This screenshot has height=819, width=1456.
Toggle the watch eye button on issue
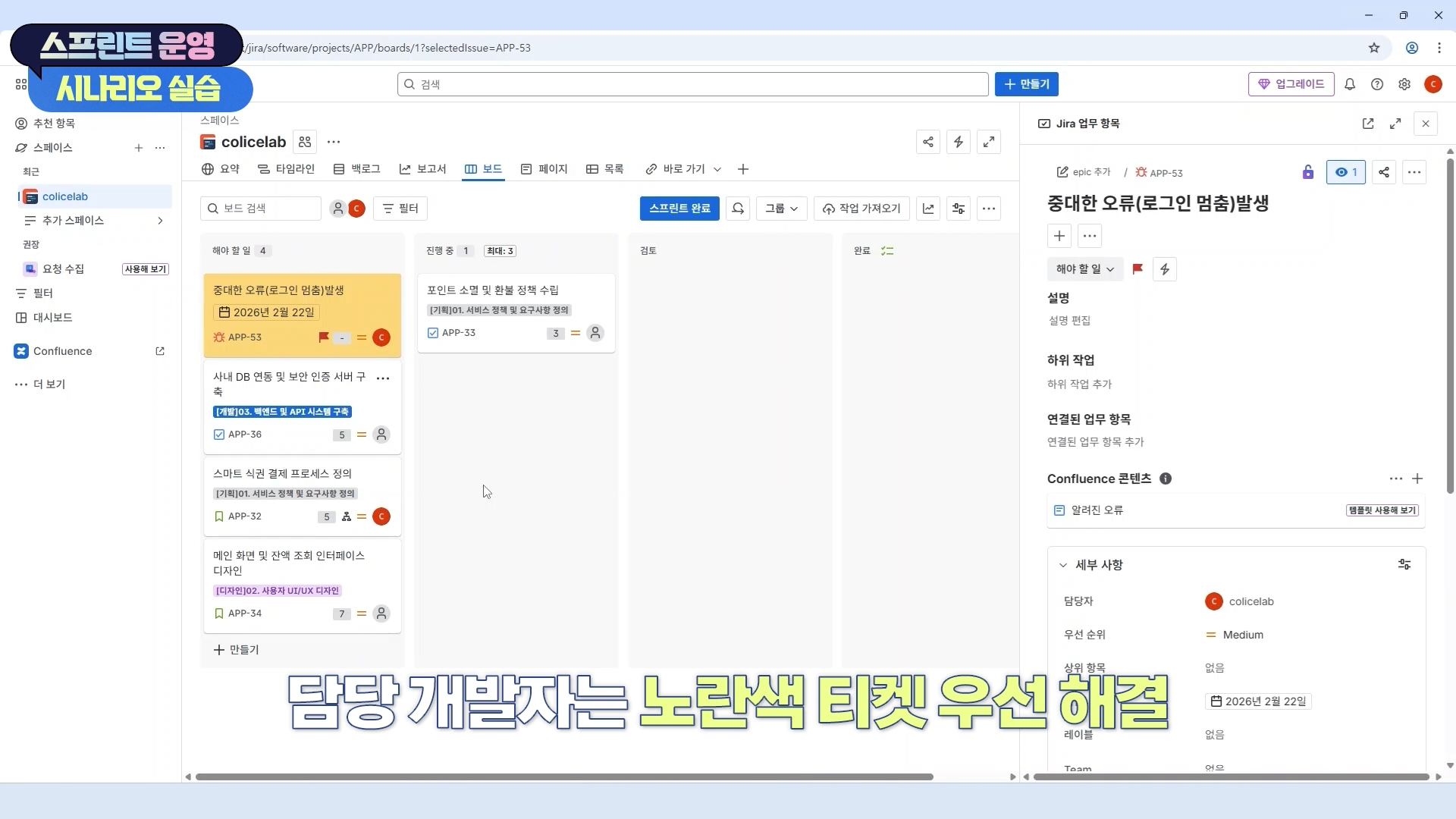1346,172
